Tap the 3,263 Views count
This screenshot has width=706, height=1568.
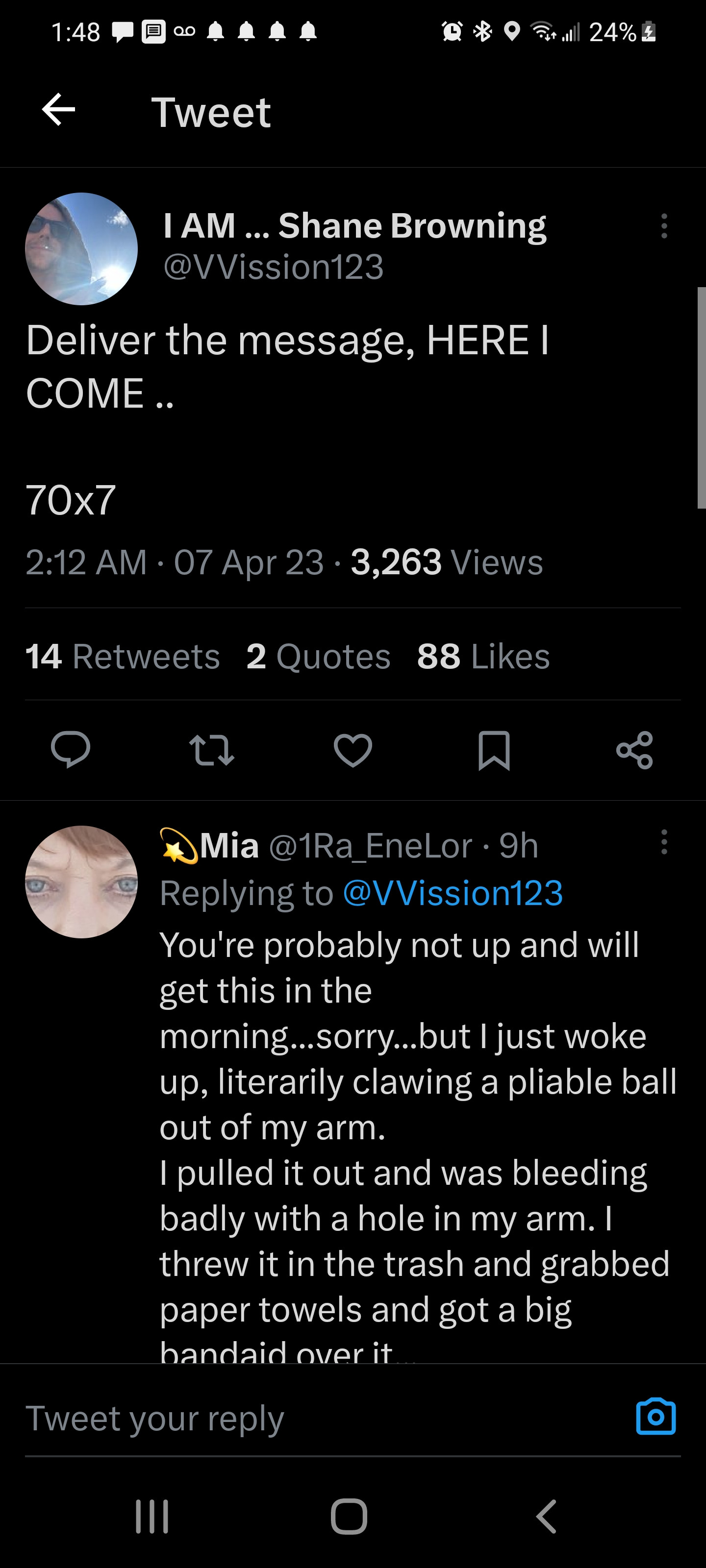447,561
